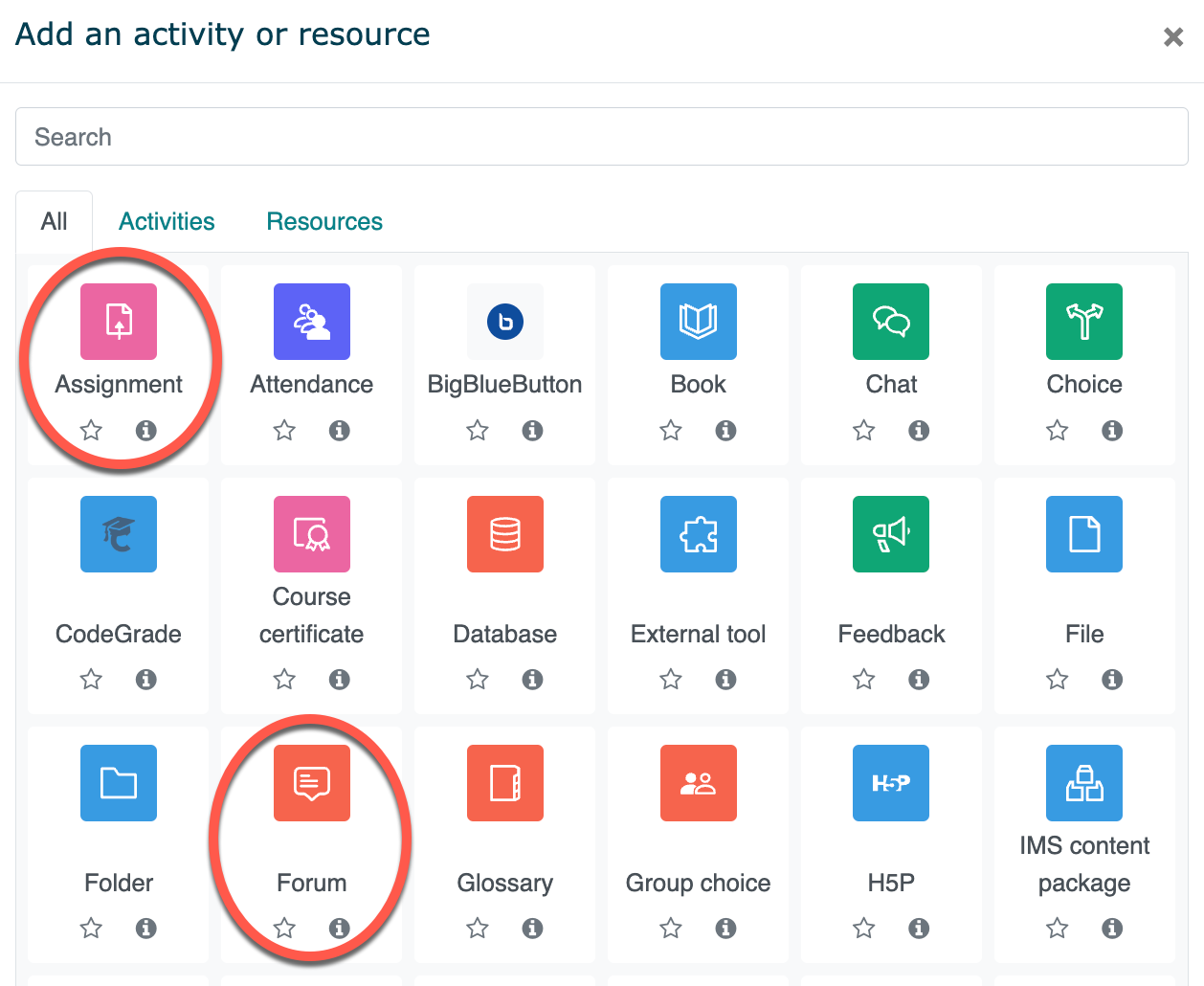The height and width of the screenshot is (986, 1204).
Task: Pick the Course certificate icon
Action: point(312,534)
